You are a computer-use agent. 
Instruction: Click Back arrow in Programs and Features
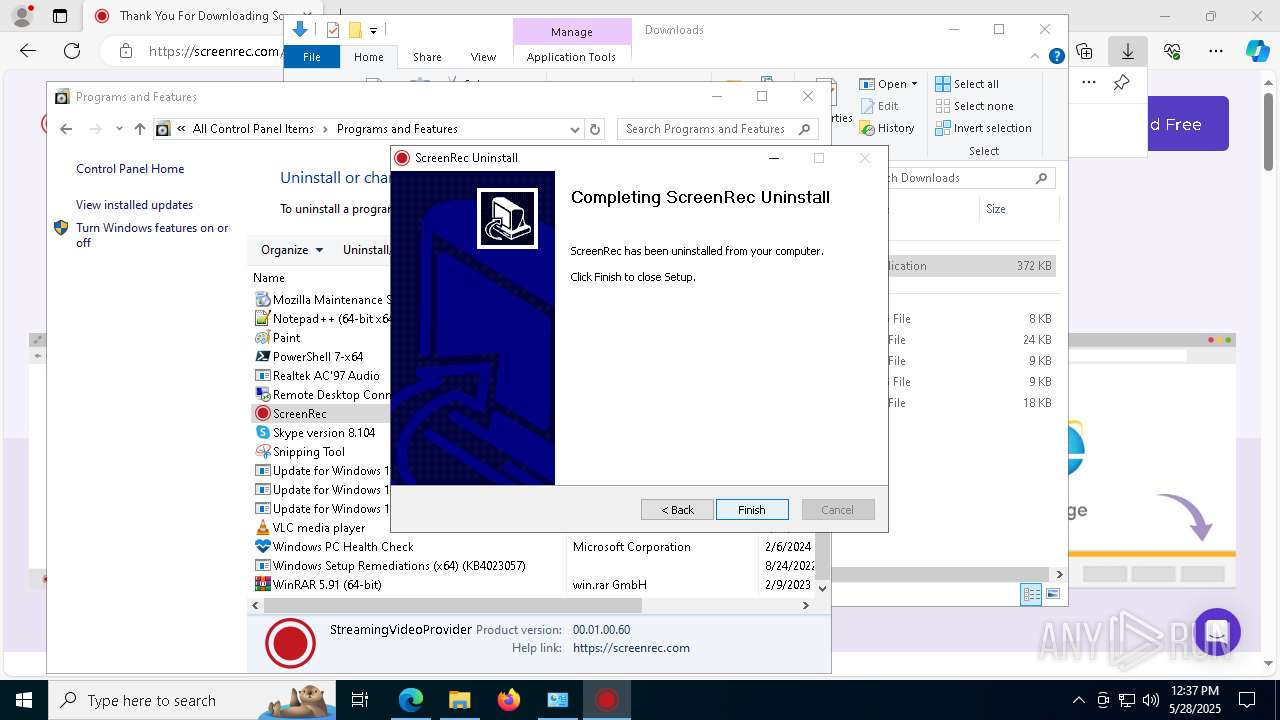(x=66, y=129)
